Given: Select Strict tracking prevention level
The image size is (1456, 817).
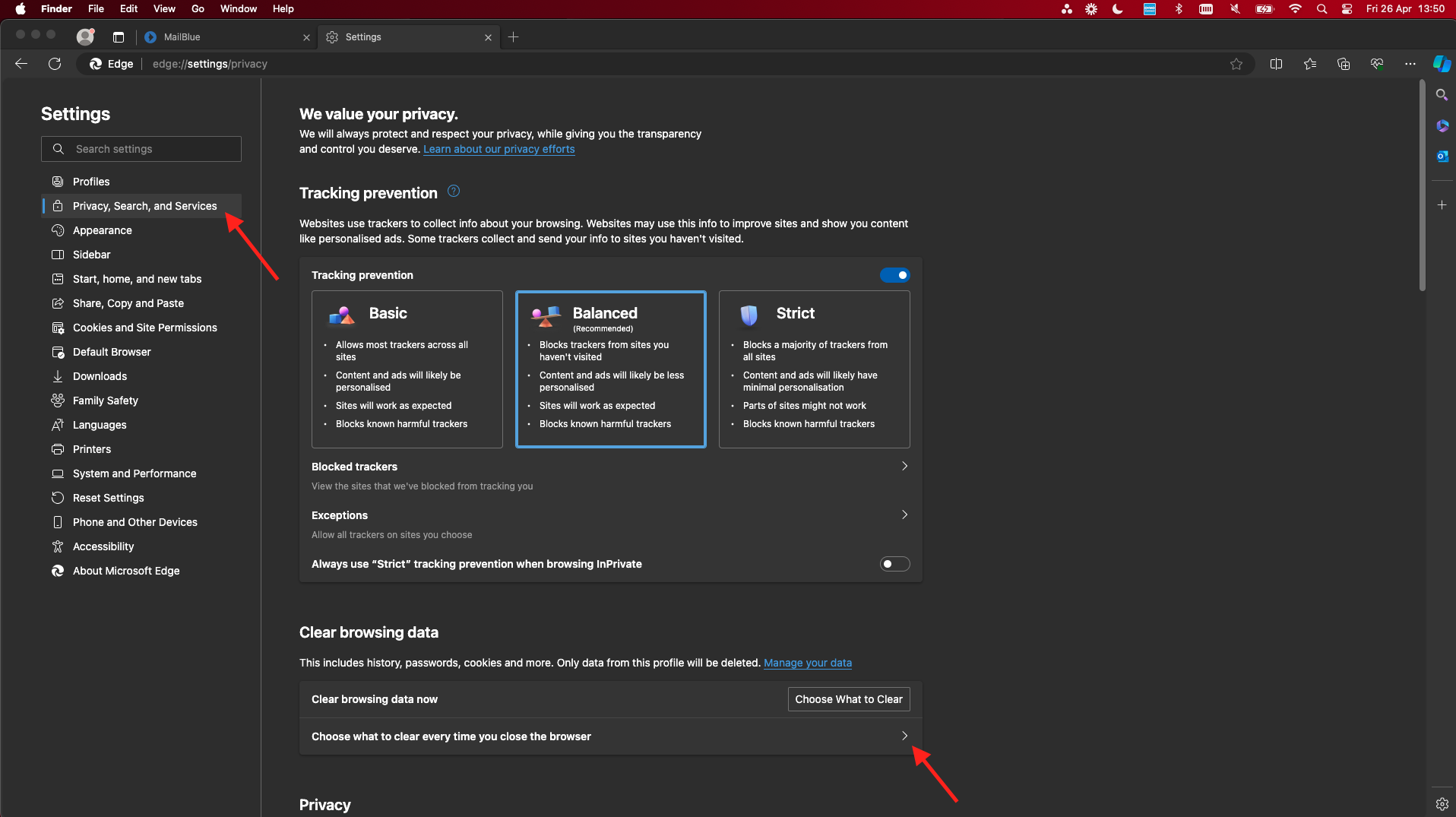Looking at the screenshot, I should (815, 369).
